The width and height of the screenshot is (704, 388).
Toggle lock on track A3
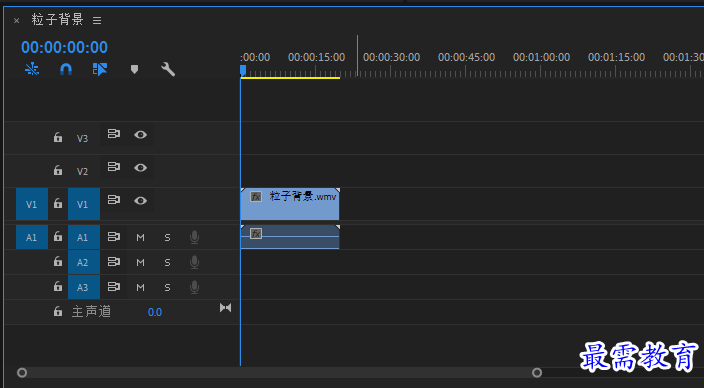tap(58, 286)
